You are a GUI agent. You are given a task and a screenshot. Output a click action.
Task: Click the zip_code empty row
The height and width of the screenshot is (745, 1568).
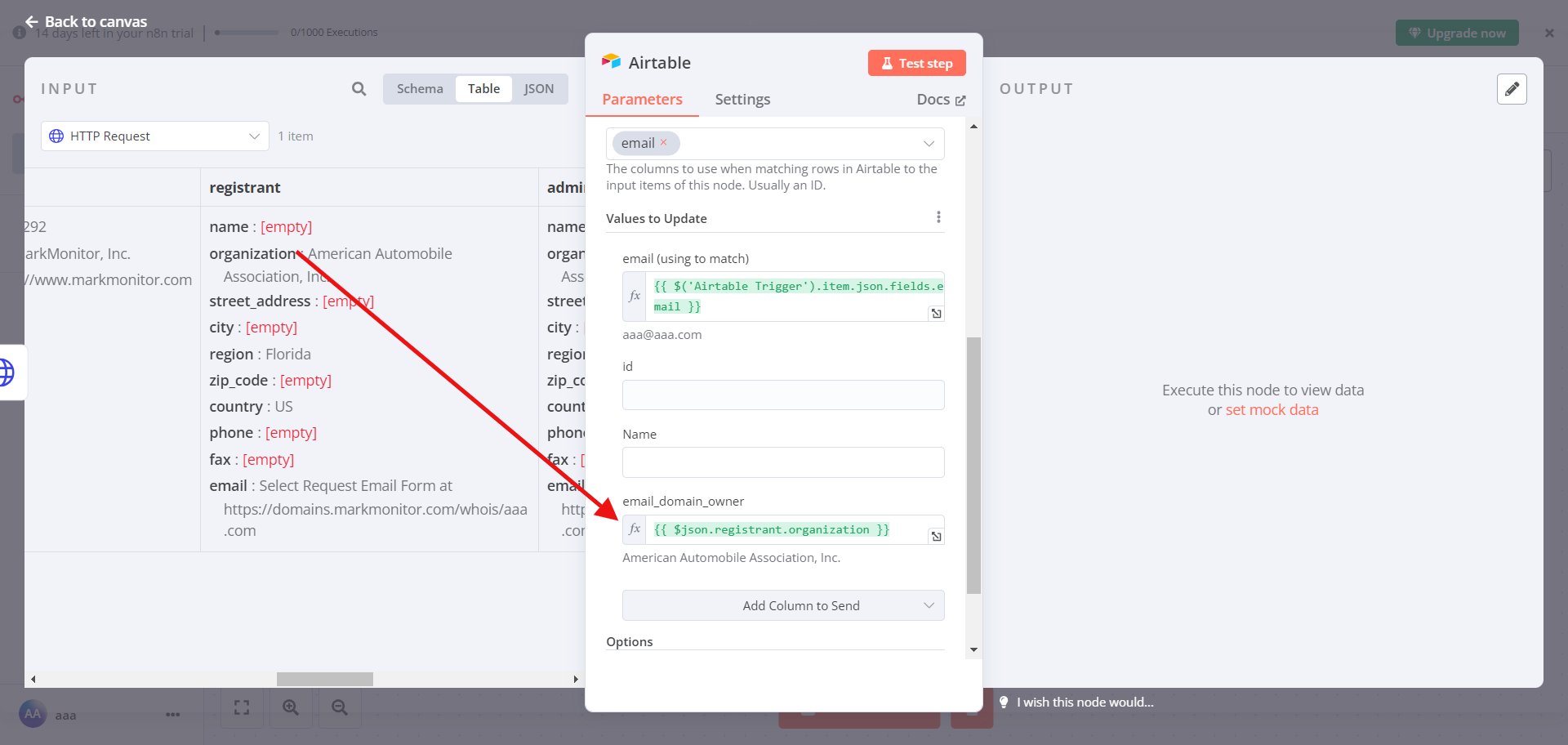point(270,380)
